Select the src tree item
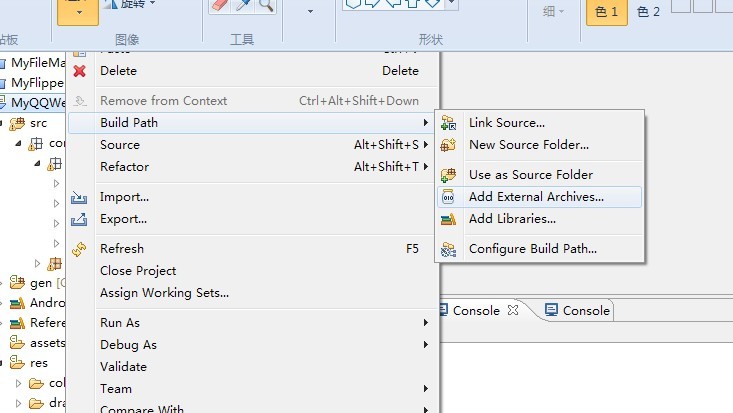The width and height of the screenshot is (733, 413). [39, 123]
